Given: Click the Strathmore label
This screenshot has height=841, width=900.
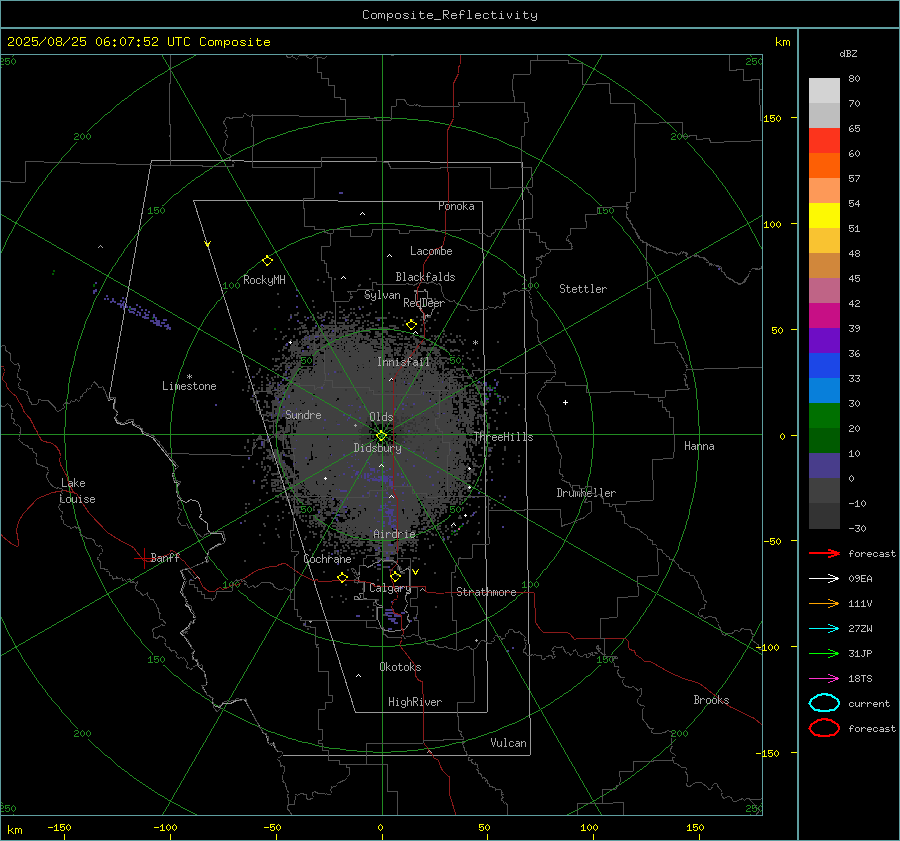Looking at the screenshot, I should pos(487,592).
